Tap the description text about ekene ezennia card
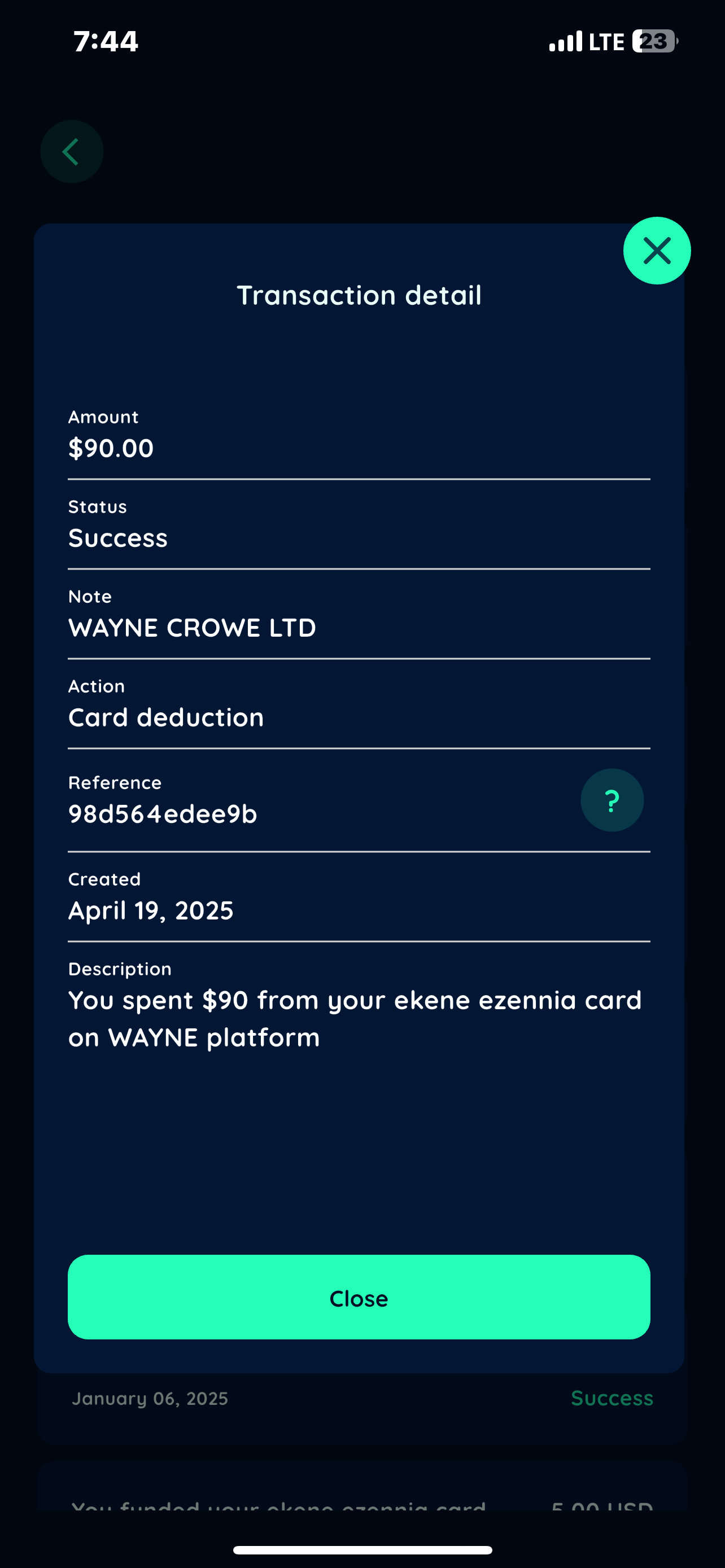This screenshot has width=725, height=1568. pyautogui.click(x=354, y=1018)
